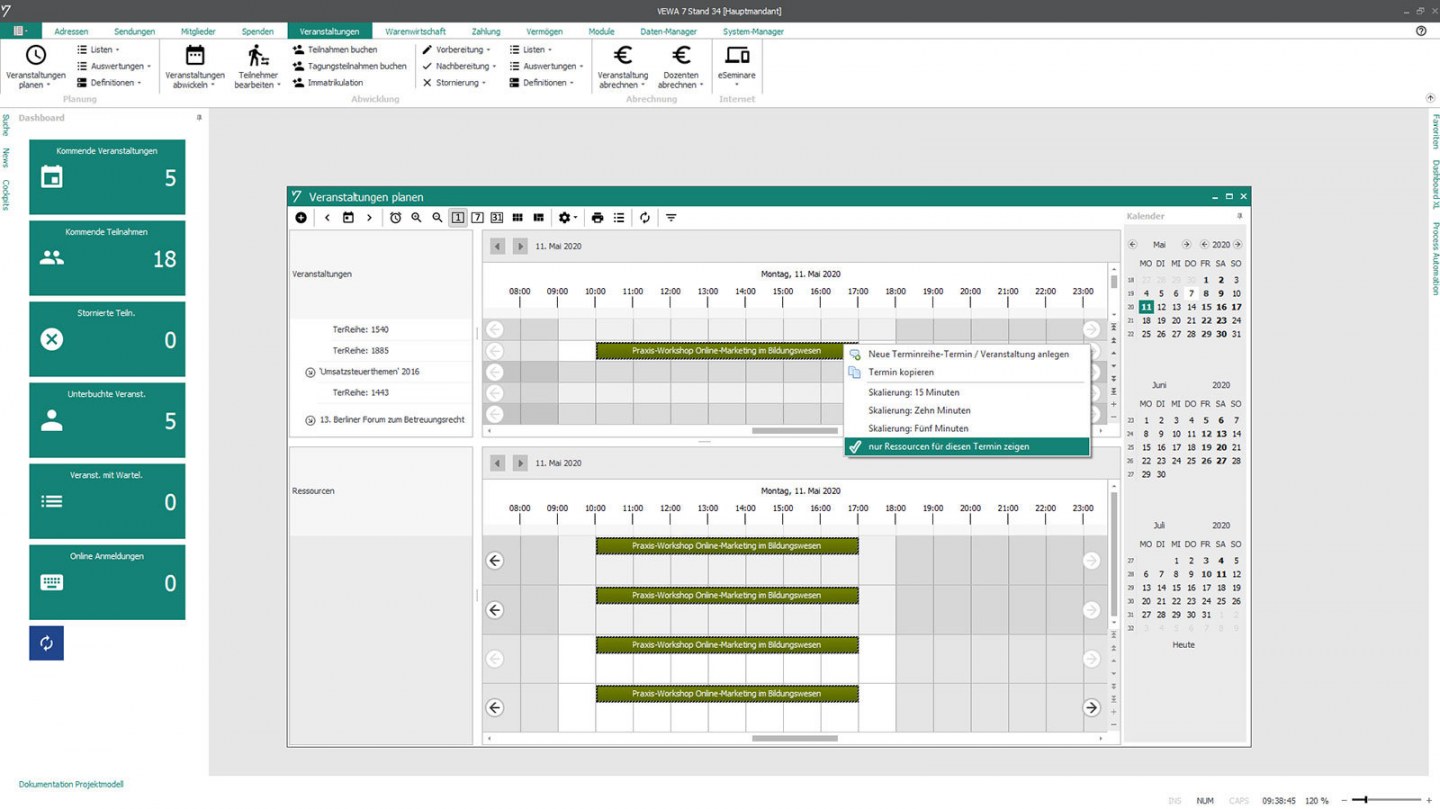
Task: Open Veranstaltungen planen ribbon dropdown
Action: (x=36, y=67)
